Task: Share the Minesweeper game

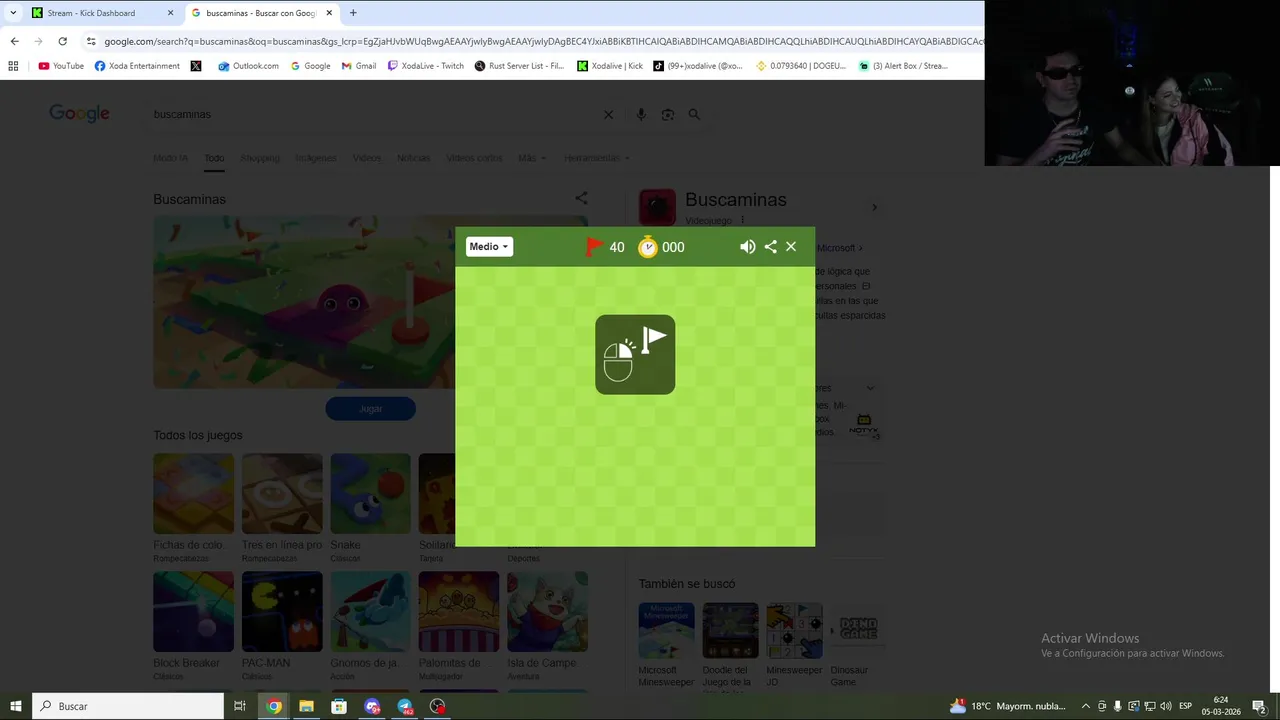Action: [770, 247]
